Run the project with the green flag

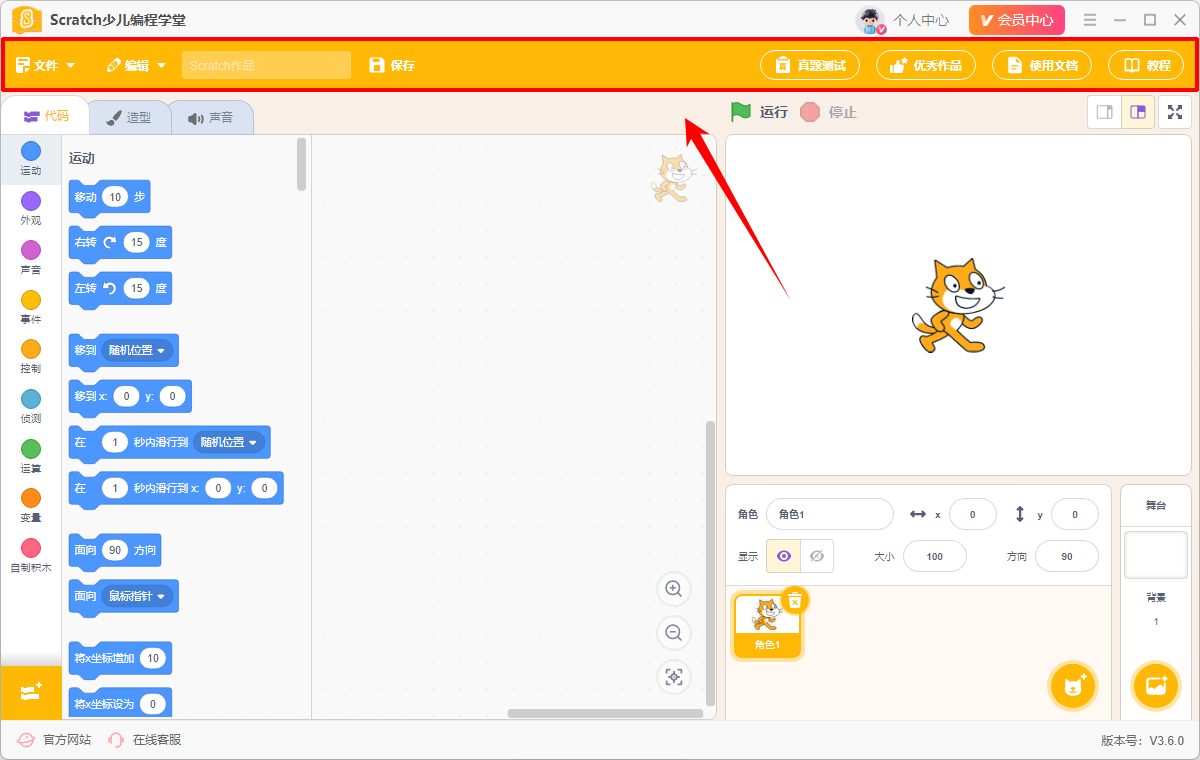741,112
